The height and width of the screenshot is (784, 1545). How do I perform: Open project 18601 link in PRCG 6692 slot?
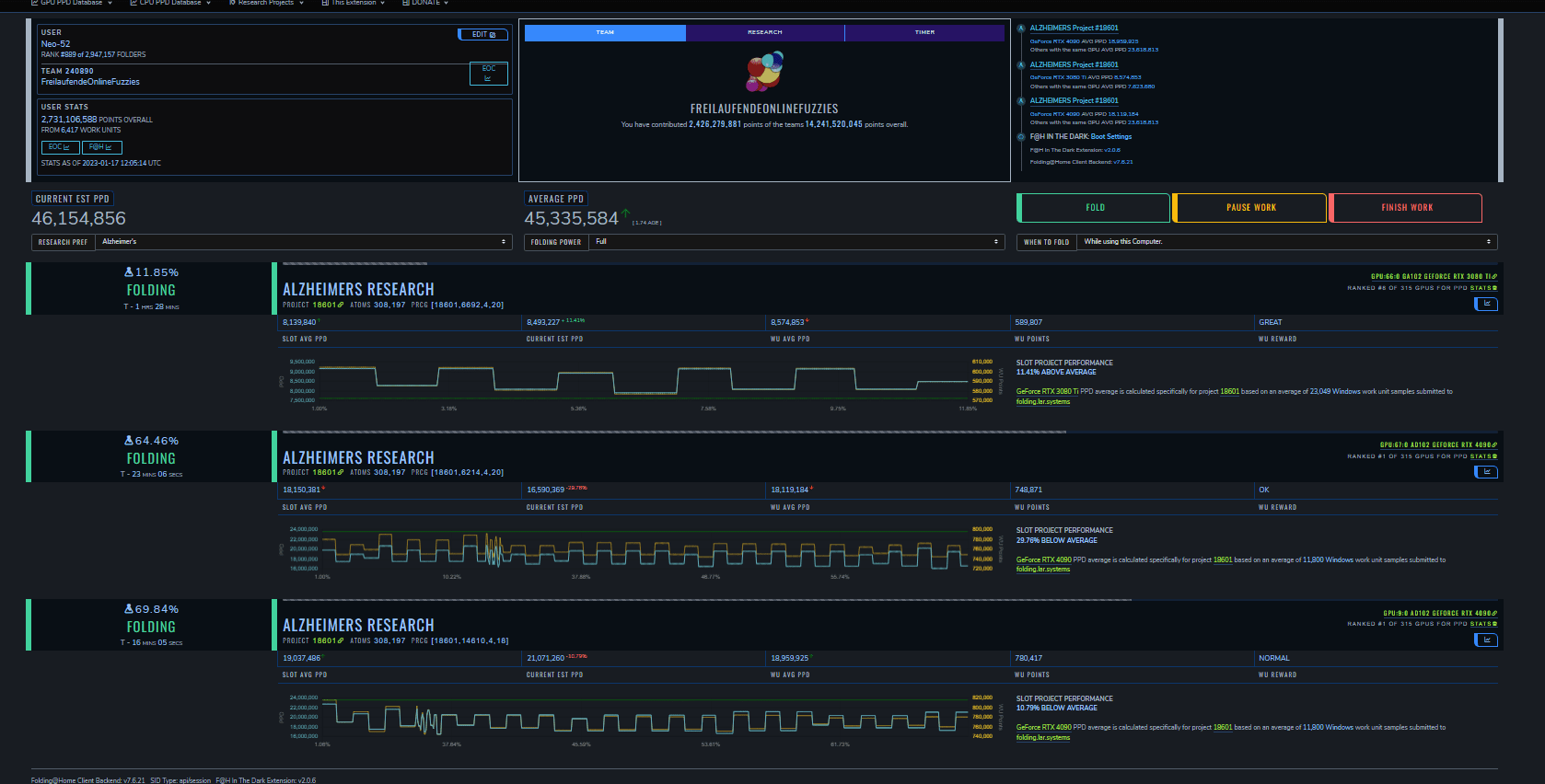328,305
